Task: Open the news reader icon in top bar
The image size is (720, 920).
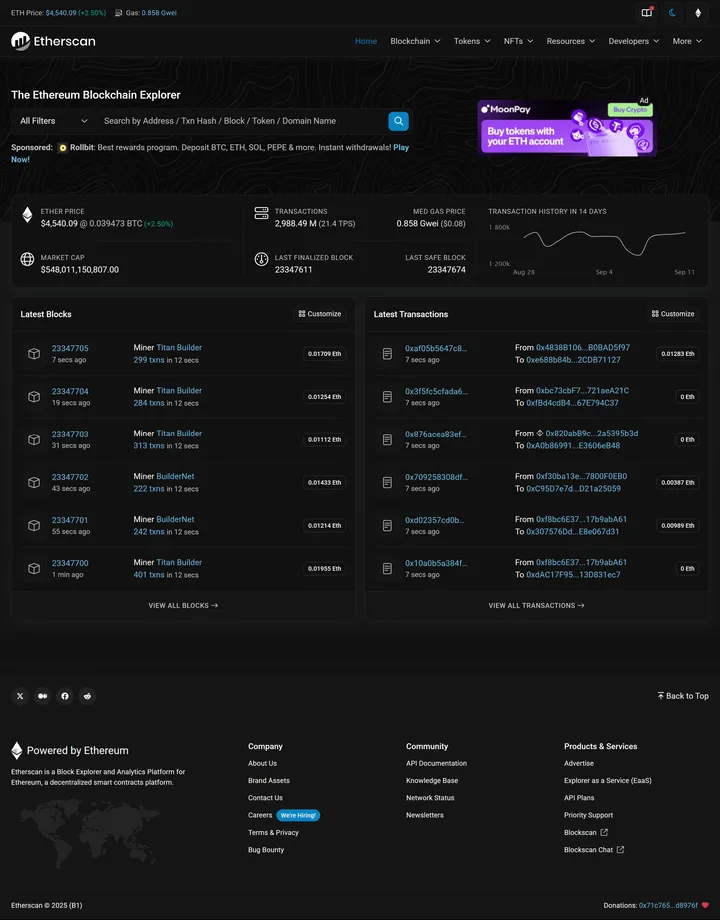Action: [x=647, y=13]
